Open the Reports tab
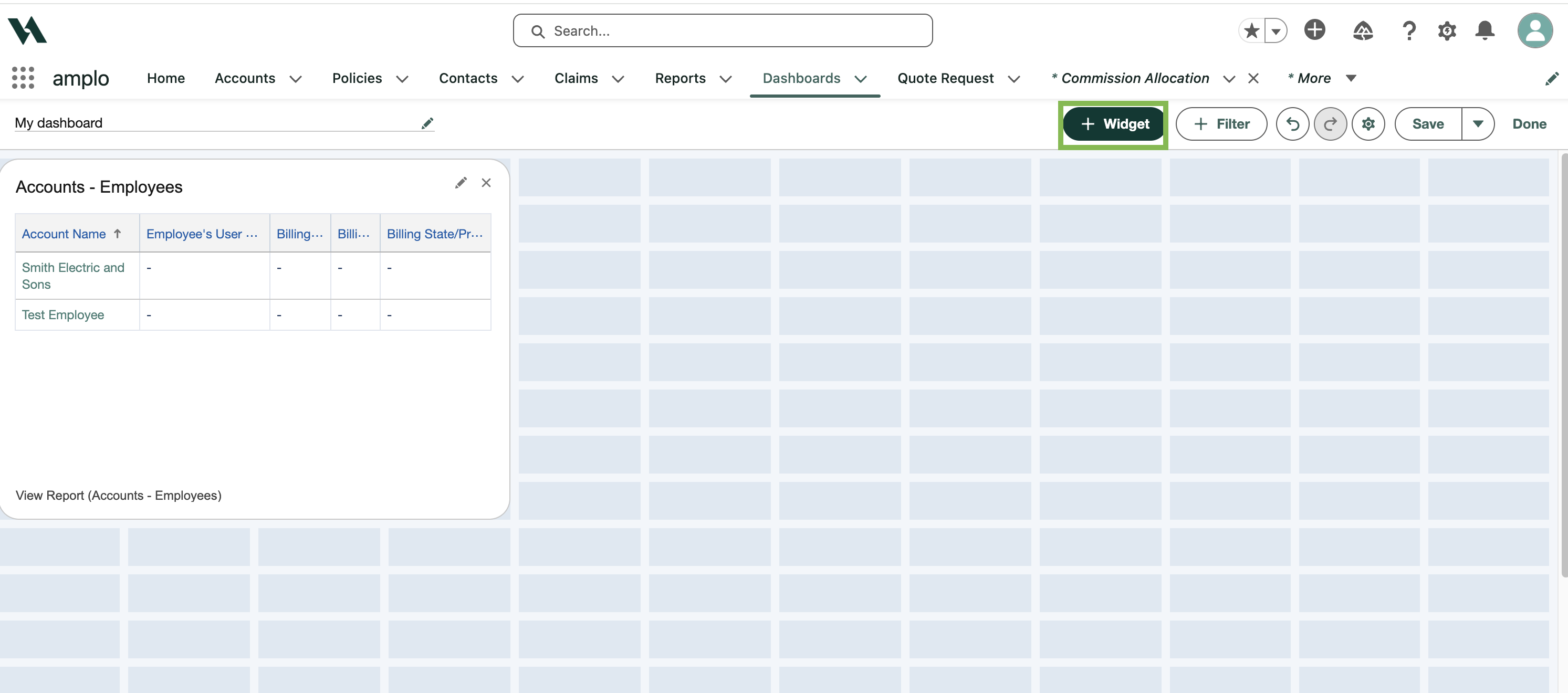The height and width of the screenshot is (693, 1568). (680, 78)
